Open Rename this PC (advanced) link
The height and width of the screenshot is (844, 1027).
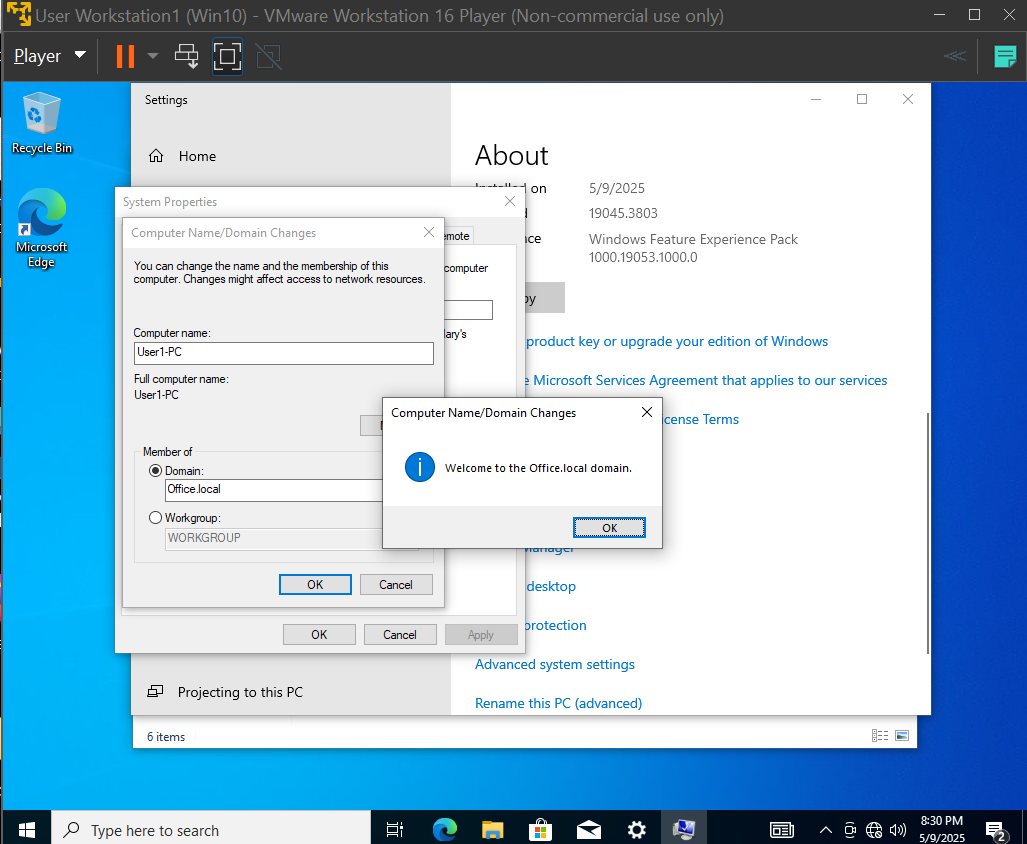[x=558, y=703]
